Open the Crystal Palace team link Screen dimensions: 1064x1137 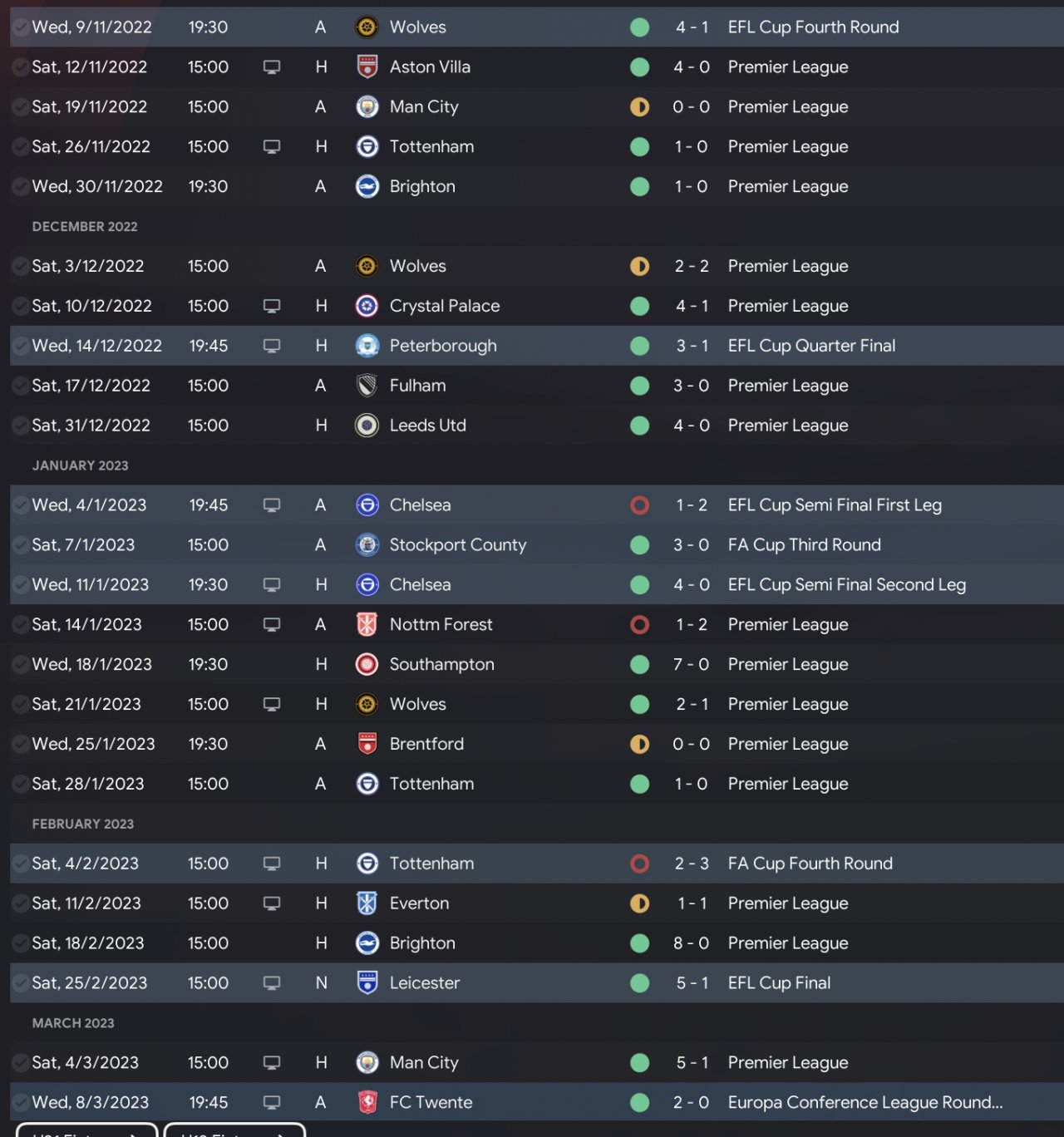click(x=445, y=306)
